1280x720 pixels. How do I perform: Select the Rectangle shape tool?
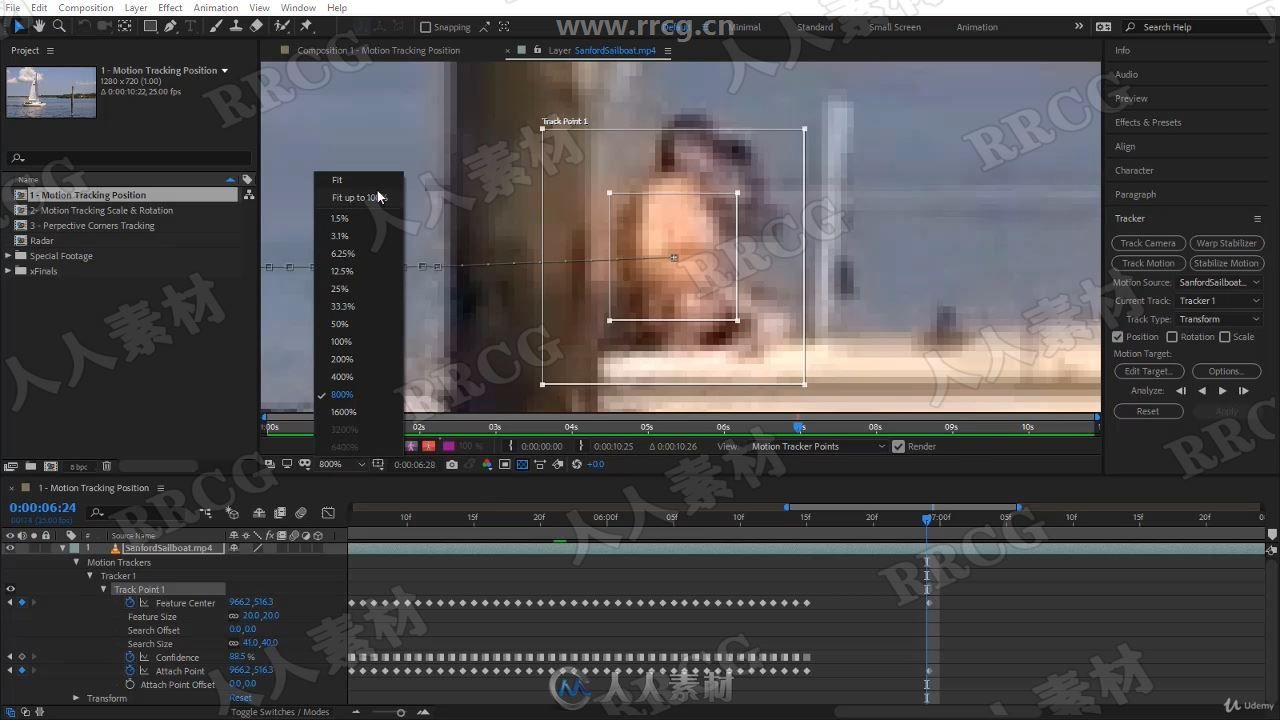[x=150, y=26]
